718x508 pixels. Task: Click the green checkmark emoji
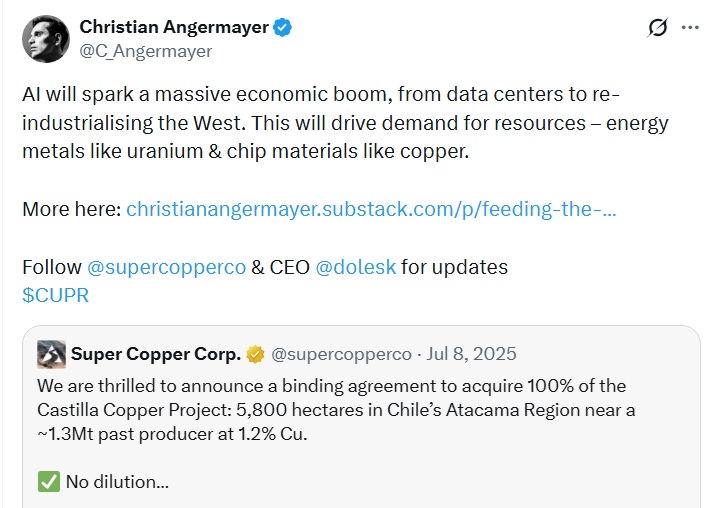pyautogui.click(x=49, y=481)
